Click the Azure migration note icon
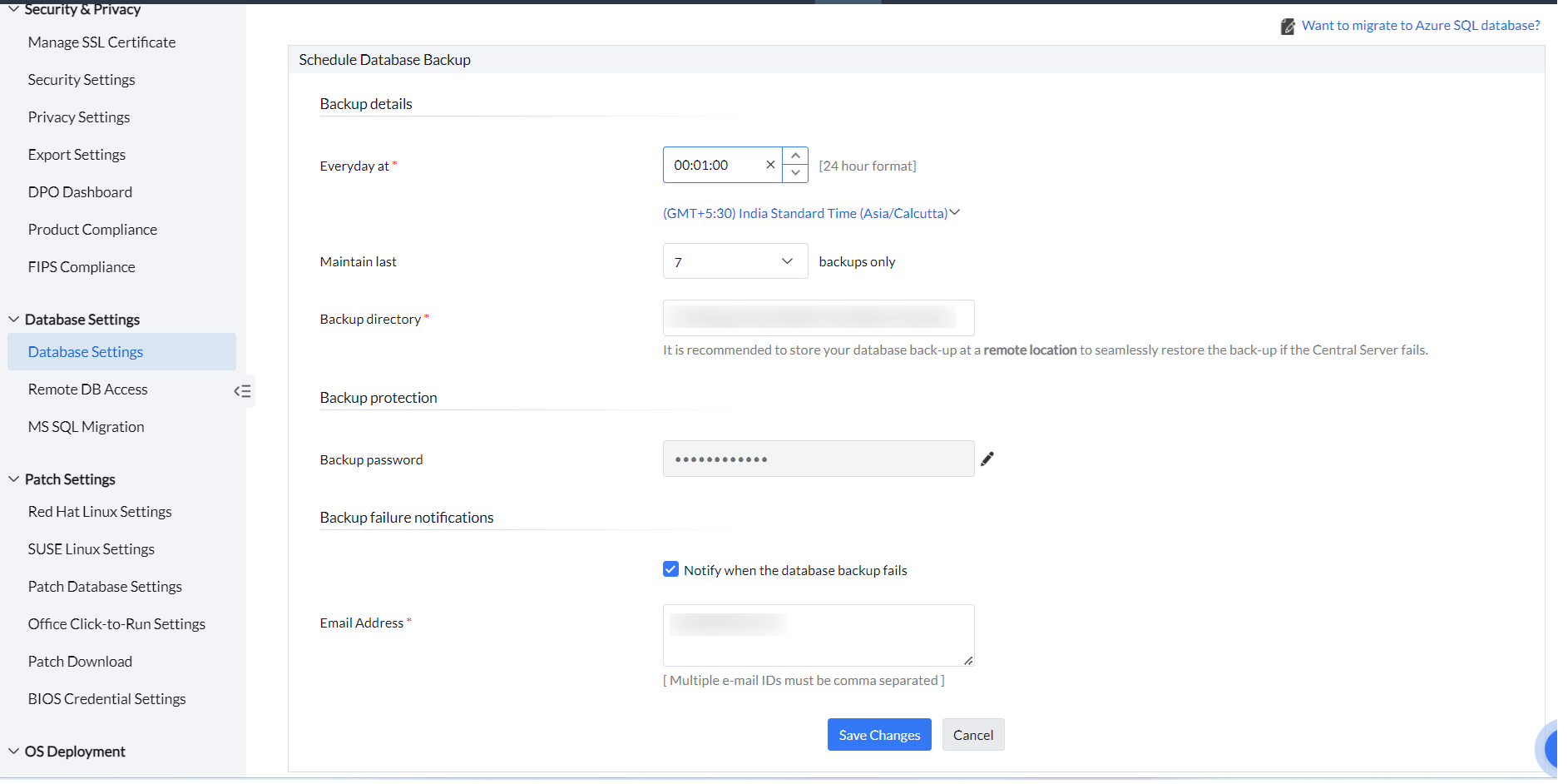Viewport: 1568px width, 784px height. click(1288, 27)
